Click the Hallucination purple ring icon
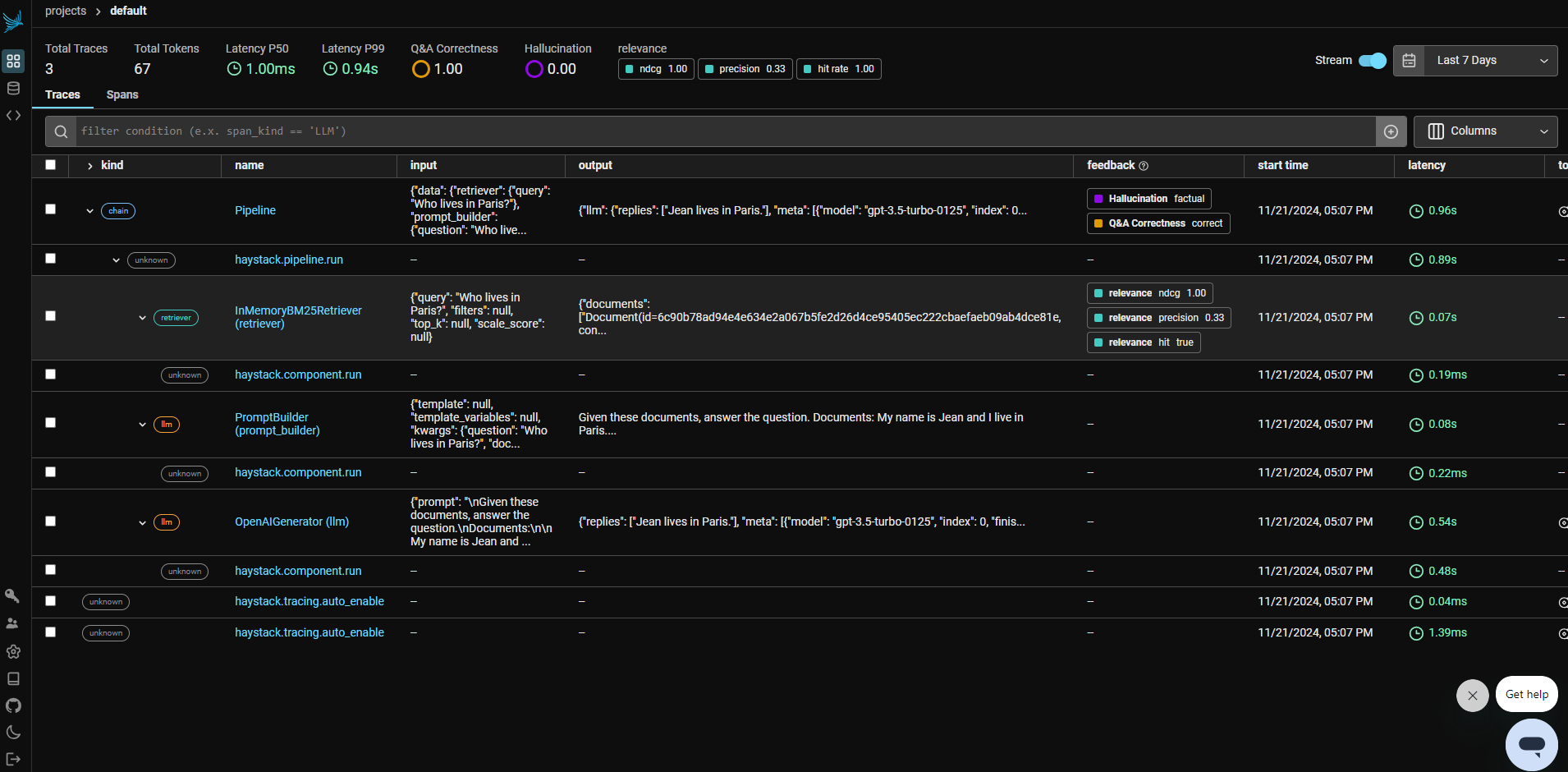 point(534,69)
